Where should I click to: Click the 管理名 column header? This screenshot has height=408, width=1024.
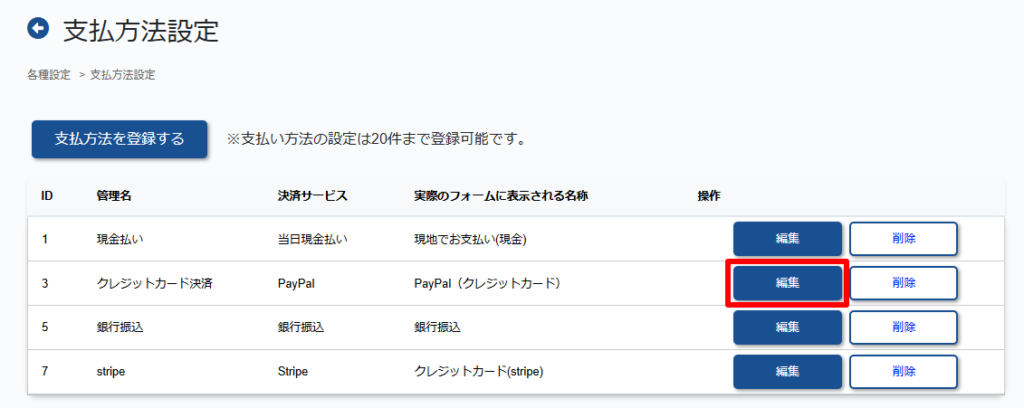[x=114, y=196]
